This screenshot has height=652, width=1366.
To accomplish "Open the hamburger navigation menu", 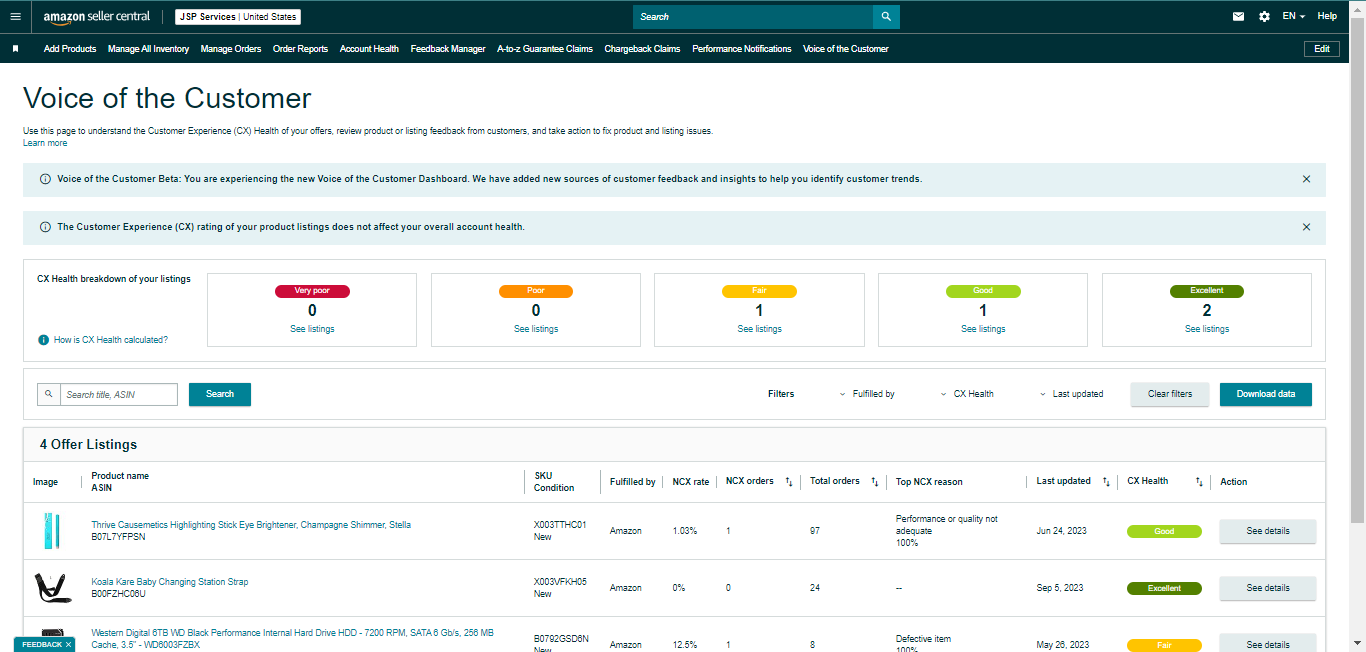I will coord(15,17).
